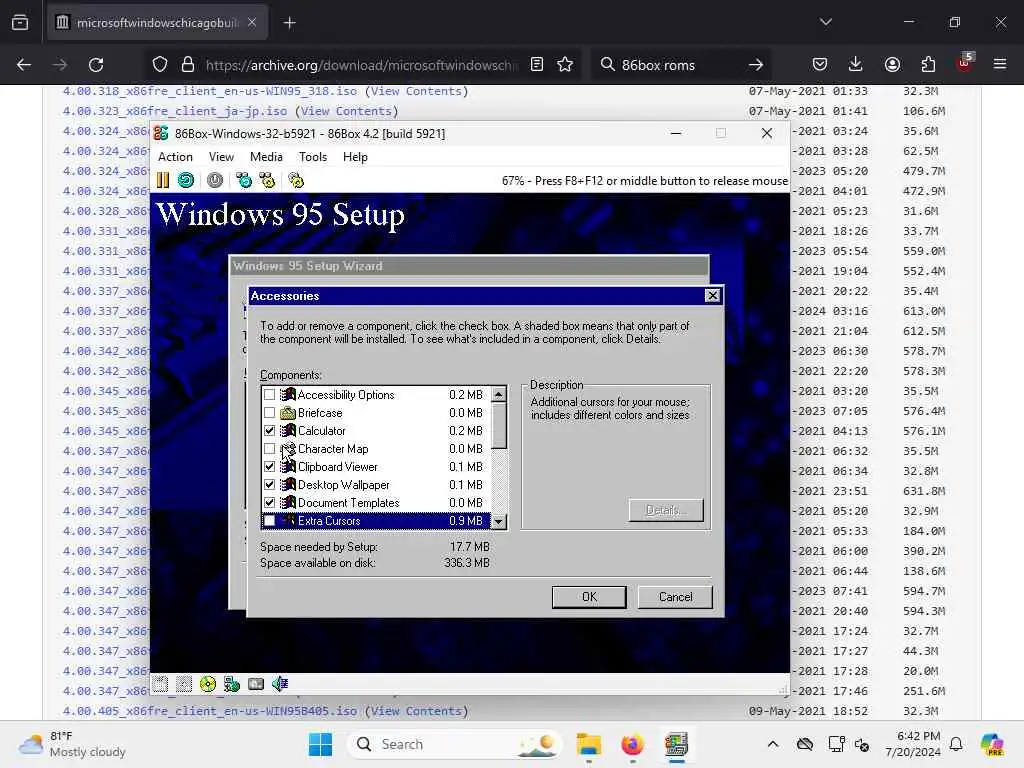This screenshot has width=1024, height=768.
Task: Uncheck the Calculator component checkbox
Action: point(269,430)
